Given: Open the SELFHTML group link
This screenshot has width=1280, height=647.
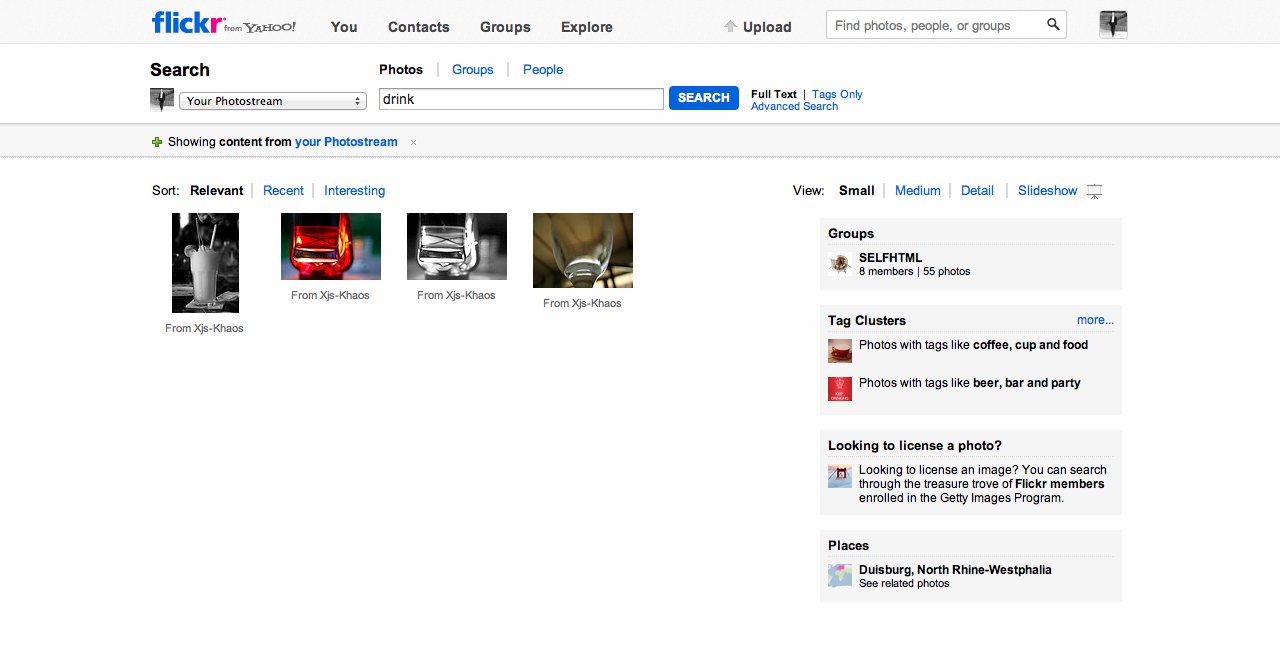Looking at the screenshot, I should pos(890,258).
